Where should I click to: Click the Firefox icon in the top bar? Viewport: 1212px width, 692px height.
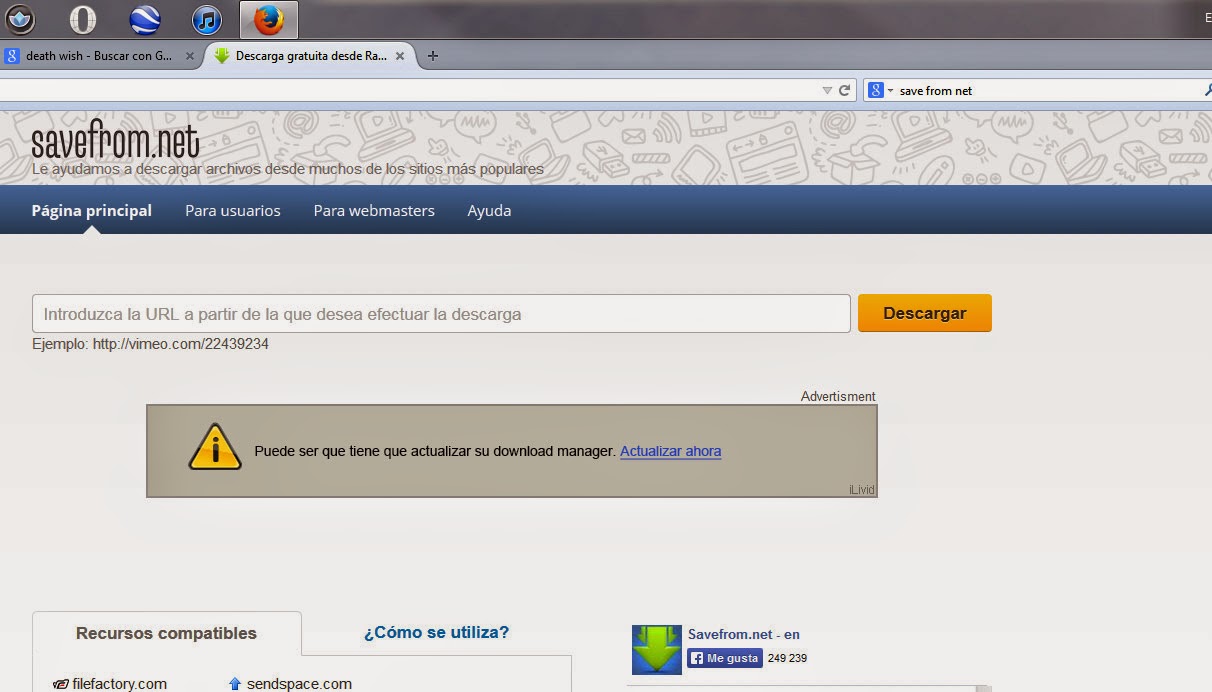268,19
